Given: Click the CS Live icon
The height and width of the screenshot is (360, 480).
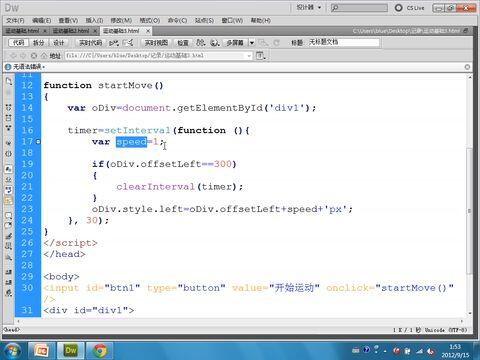Looking at the screenshot, I should [x=398, y=8].
